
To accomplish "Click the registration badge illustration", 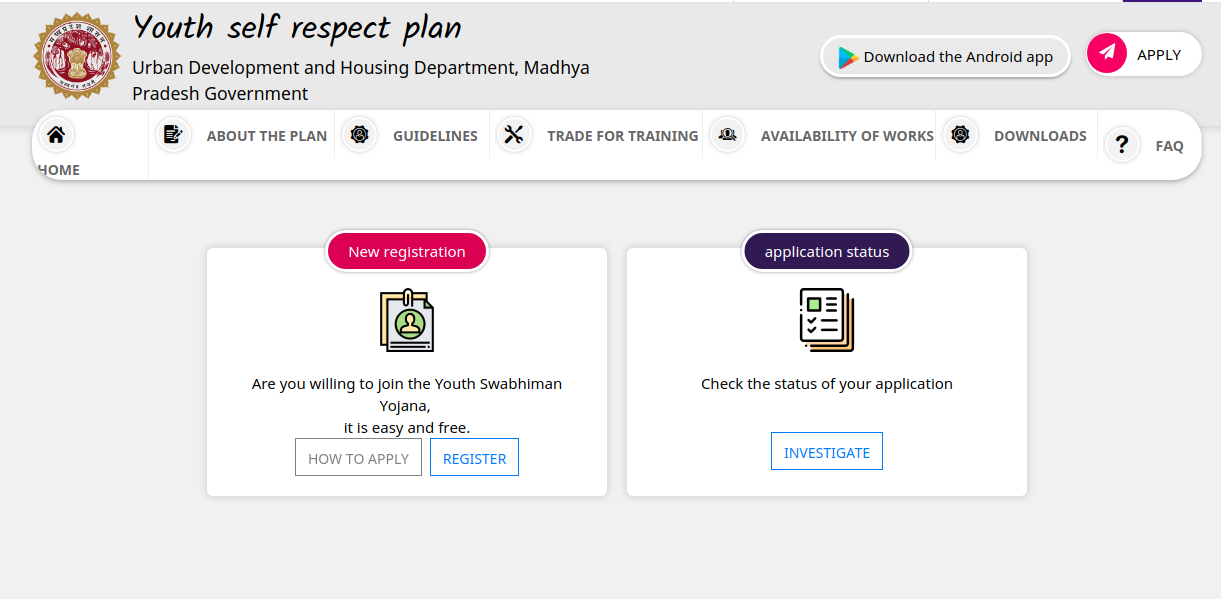I will (x=406, y=320).
